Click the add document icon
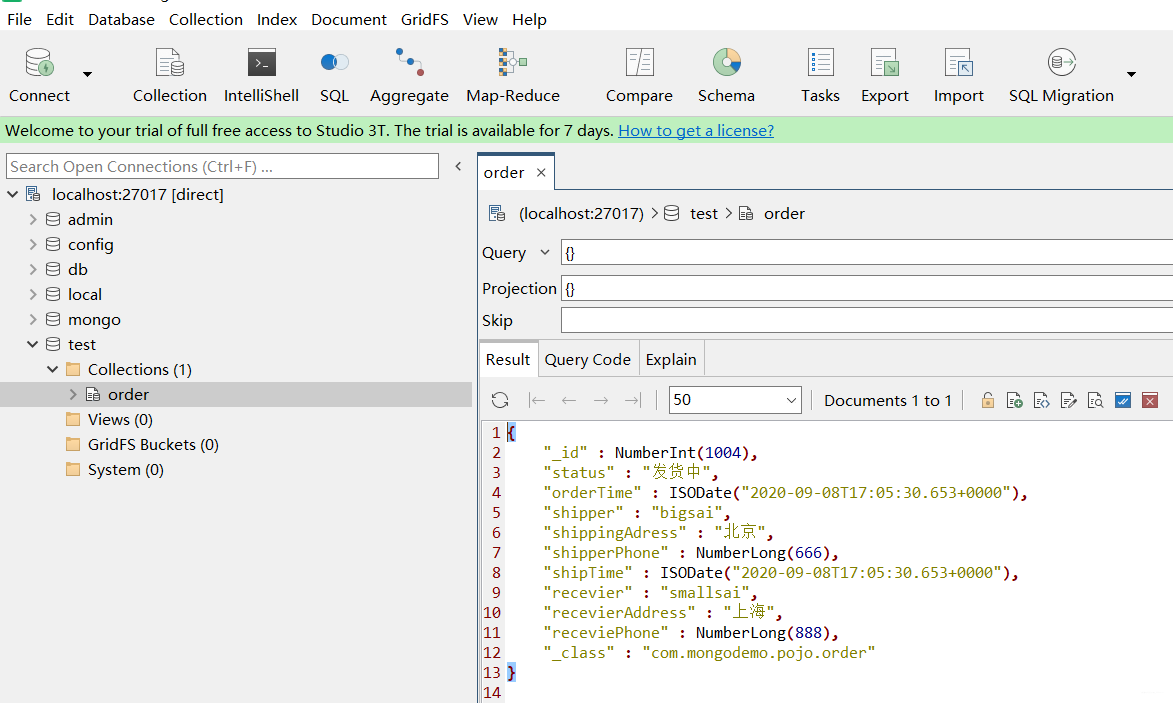Image resolution: width=1173 pixels, height=703 pixels. [1014, 401]
